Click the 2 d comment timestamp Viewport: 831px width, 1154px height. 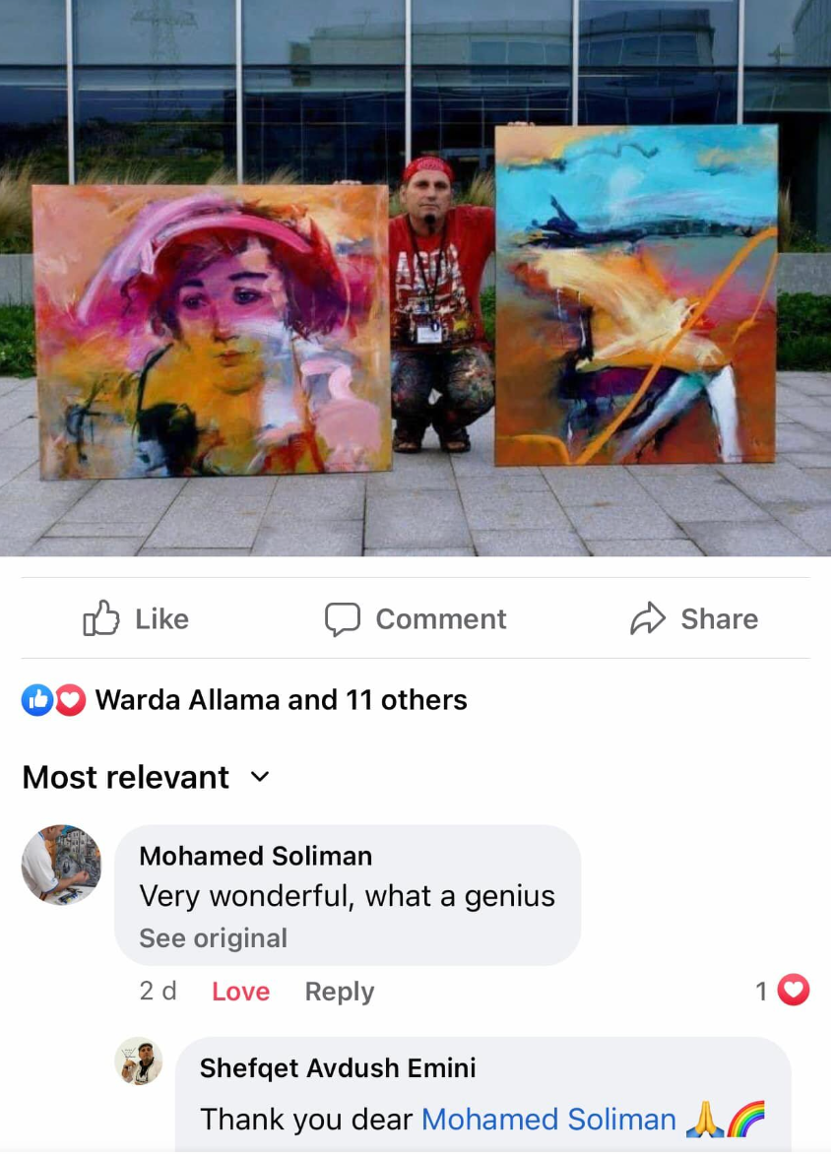(x=158, y=991)
